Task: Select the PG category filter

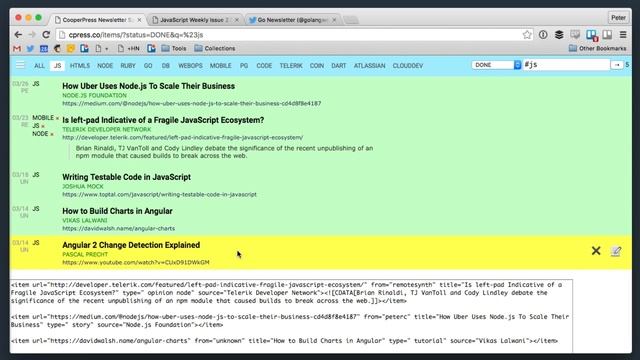Action: (244, 66)
